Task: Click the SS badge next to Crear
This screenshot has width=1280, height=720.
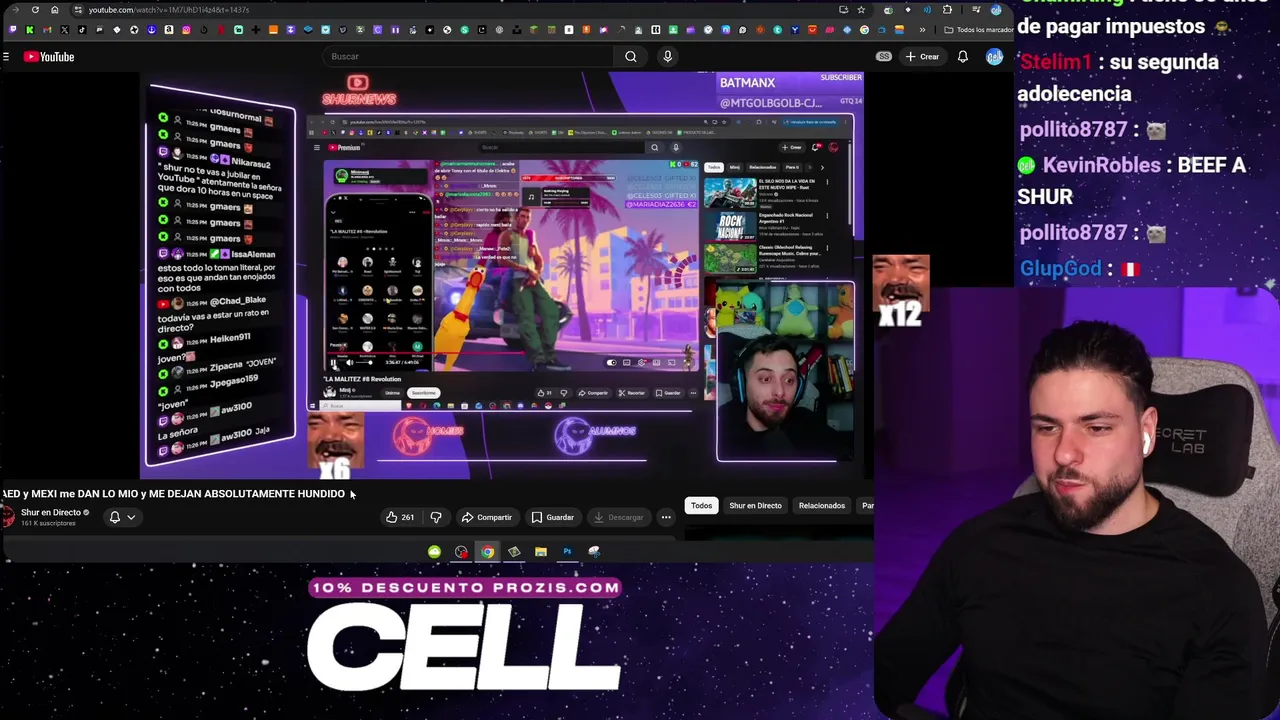Action: 884,57
